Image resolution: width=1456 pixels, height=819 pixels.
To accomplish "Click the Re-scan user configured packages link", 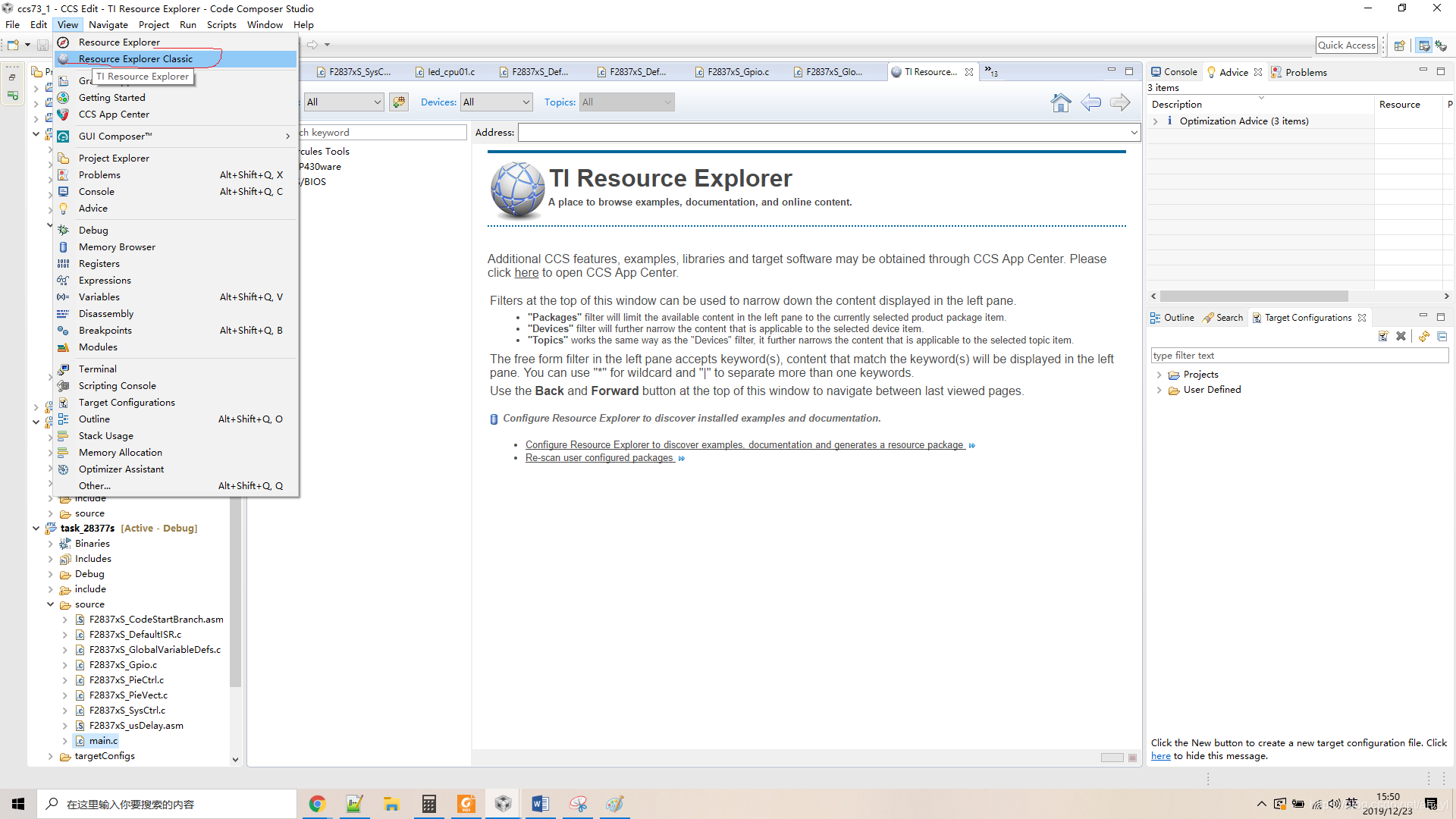I will pyautogui.click(x=599, y=458).
